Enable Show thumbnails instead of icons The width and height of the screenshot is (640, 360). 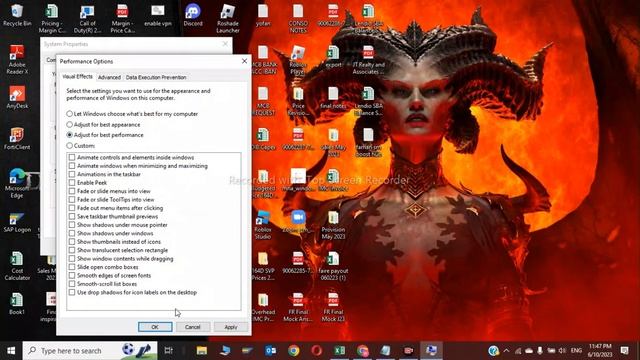pyautogui.click(x=72, y=242)
